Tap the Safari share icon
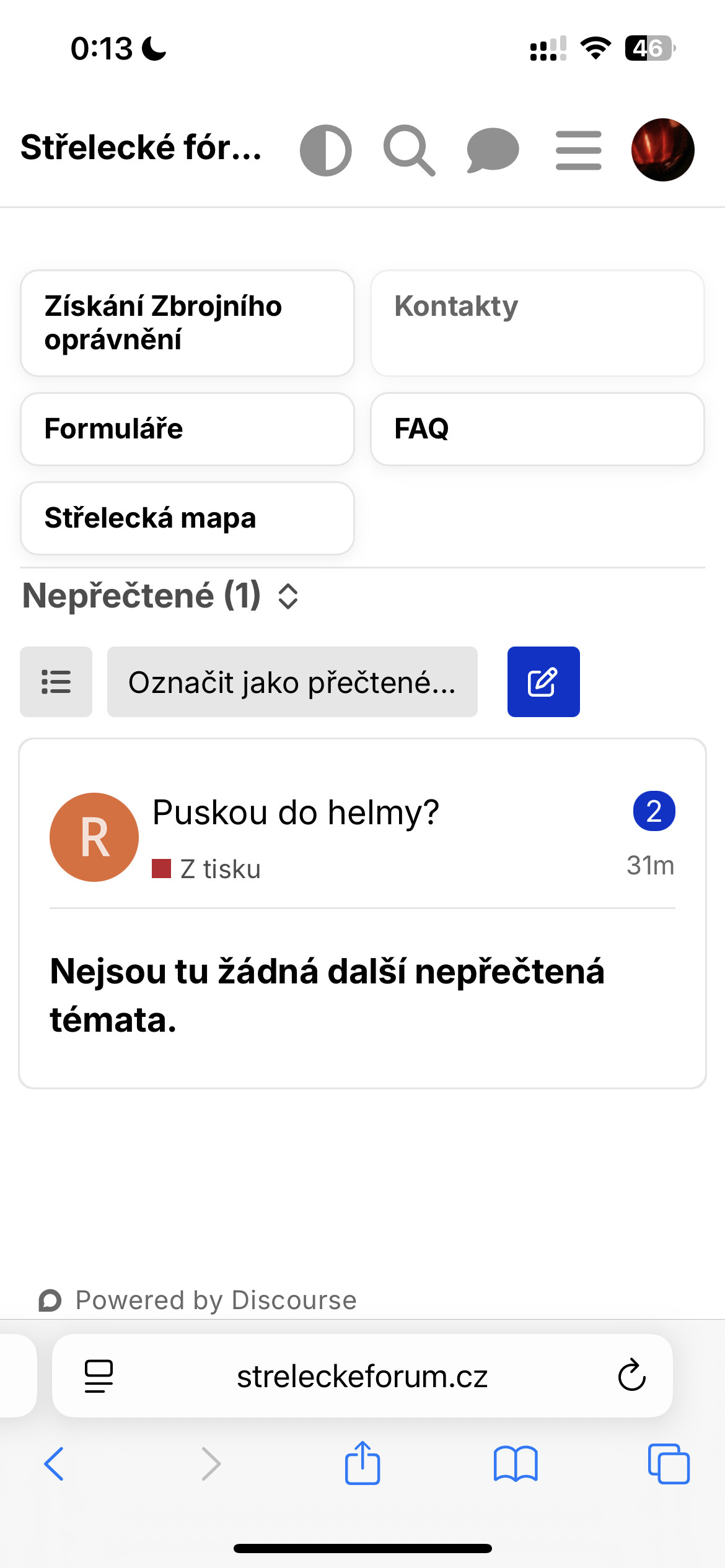The image size is (725, 1568). (362, 1464)
